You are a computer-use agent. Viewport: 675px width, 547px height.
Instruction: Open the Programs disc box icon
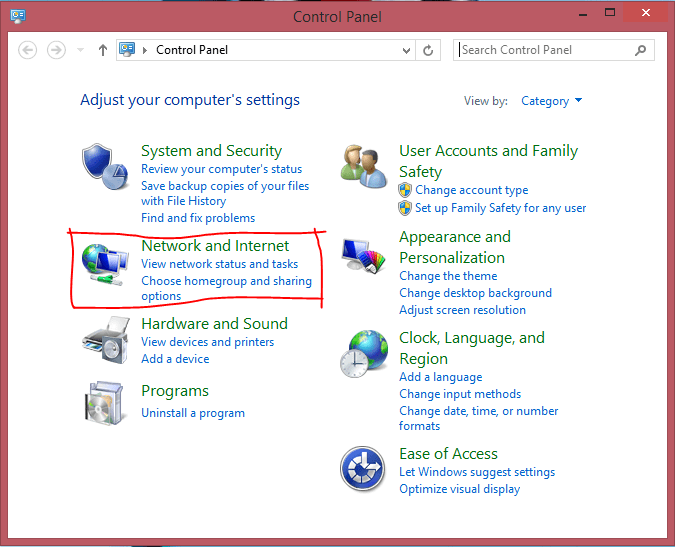coord(104,403)
